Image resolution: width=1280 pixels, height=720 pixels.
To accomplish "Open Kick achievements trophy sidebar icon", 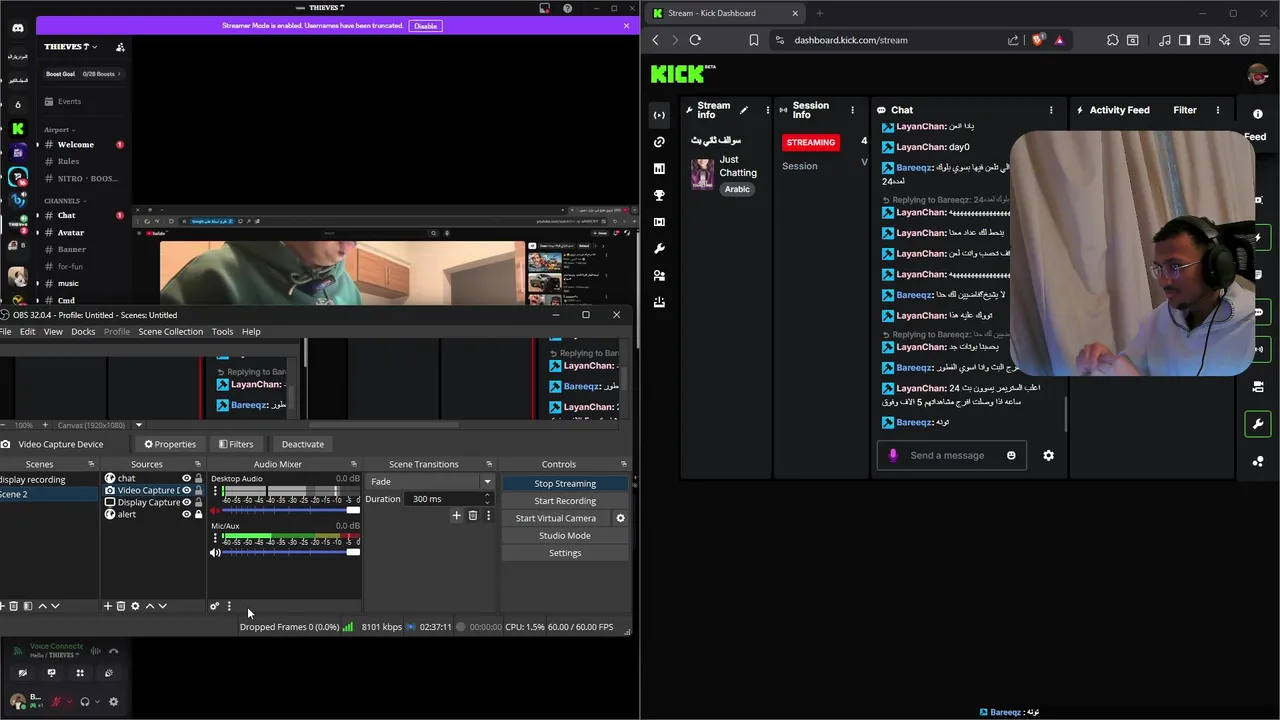I will [x=659, y=195].
